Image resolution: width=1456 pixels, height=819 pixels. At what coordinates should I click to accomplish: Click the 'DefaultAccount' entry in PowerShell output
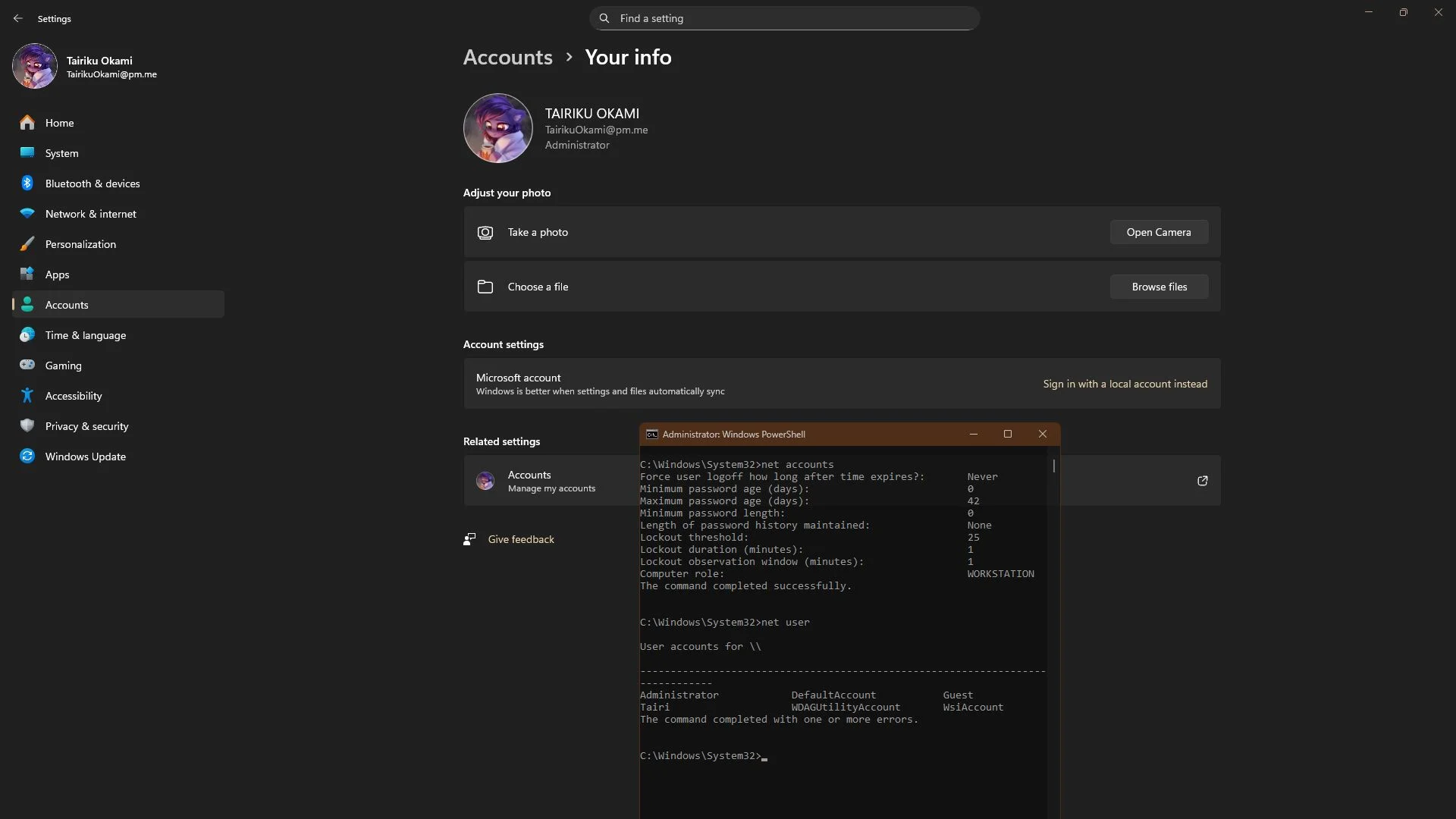click(833, 695)
